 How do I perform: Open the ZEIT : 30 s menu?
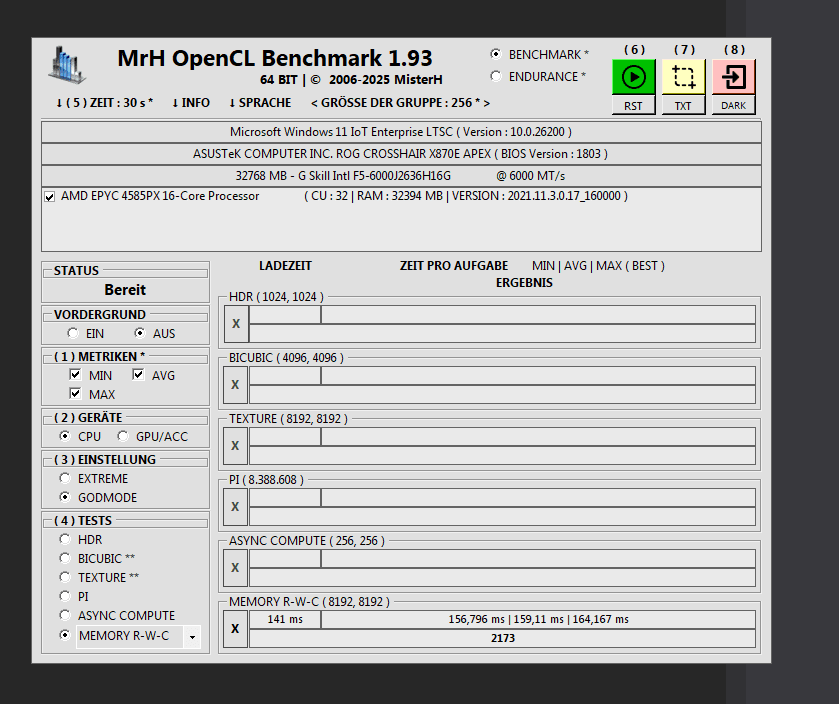coord(104,103)
